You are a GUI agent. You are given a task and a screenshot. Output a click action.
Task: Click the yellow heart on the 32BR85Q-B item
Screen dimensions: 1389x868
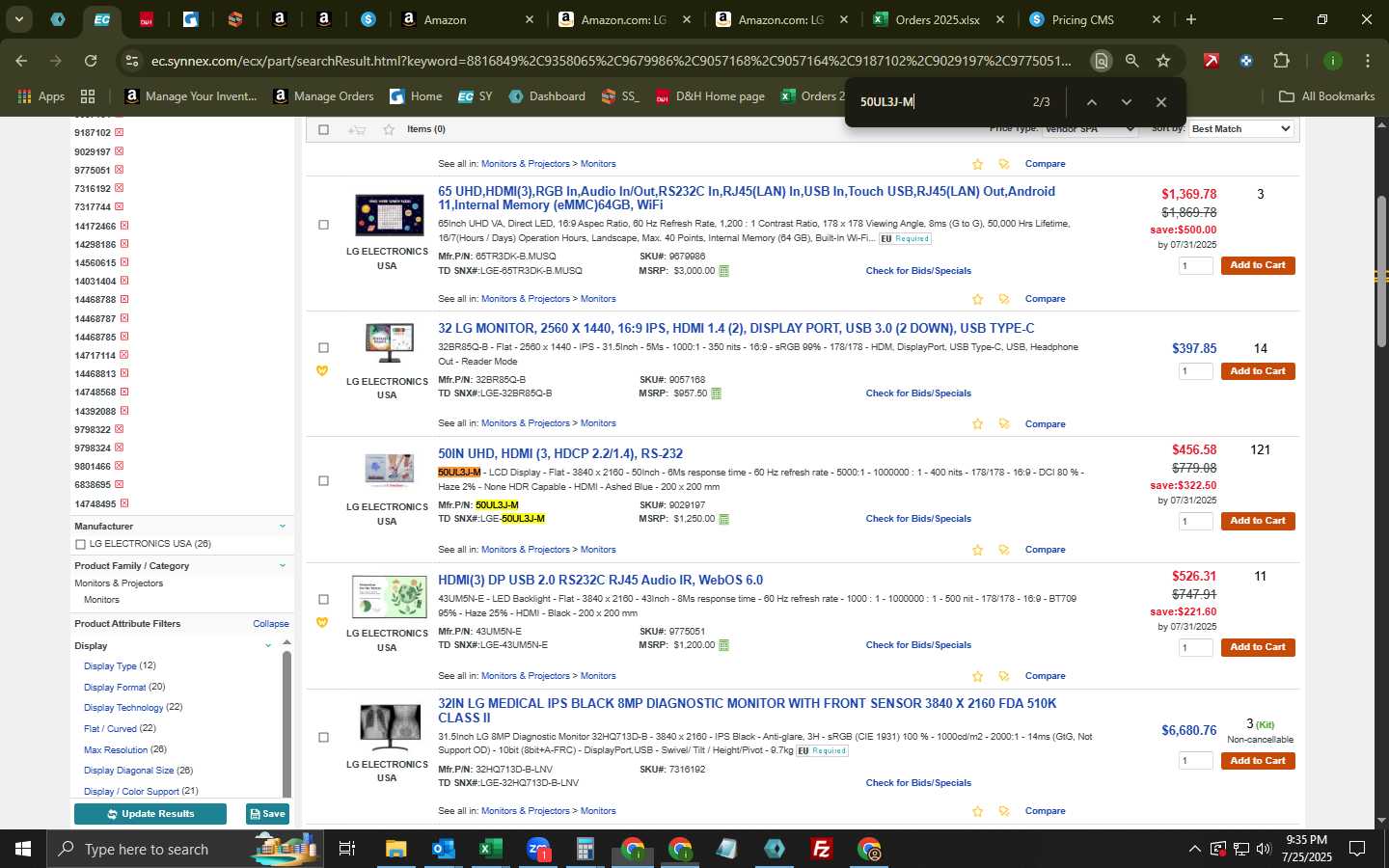[x=322, y=371]
